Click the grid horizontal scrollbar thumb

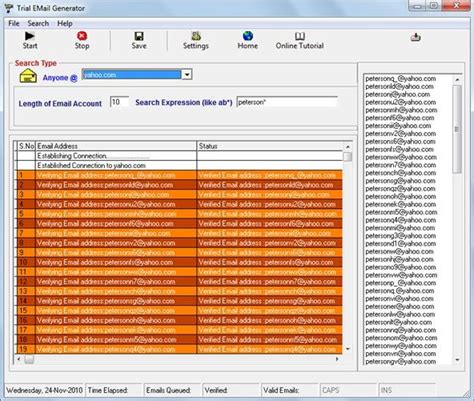pos(29,359)
